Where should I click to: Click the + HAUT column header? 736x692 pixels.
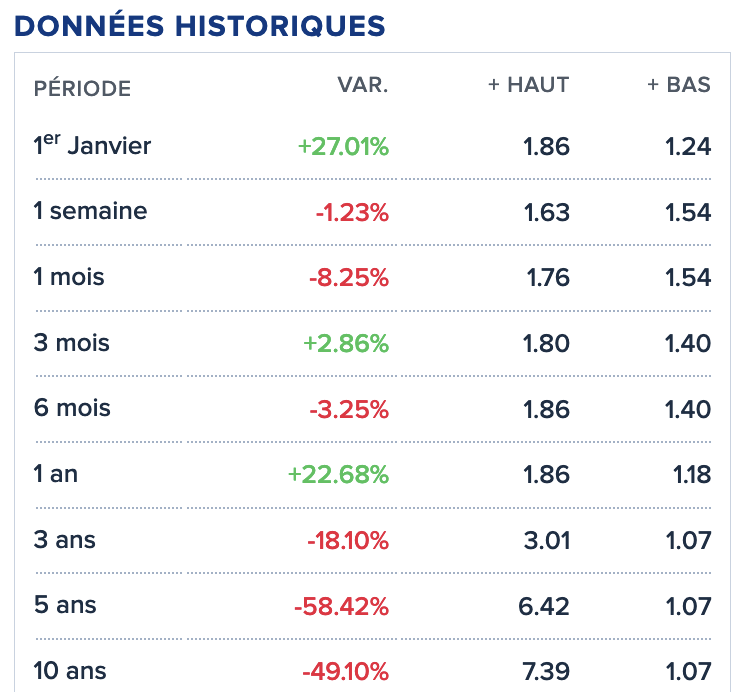click(x=529, y=85)
